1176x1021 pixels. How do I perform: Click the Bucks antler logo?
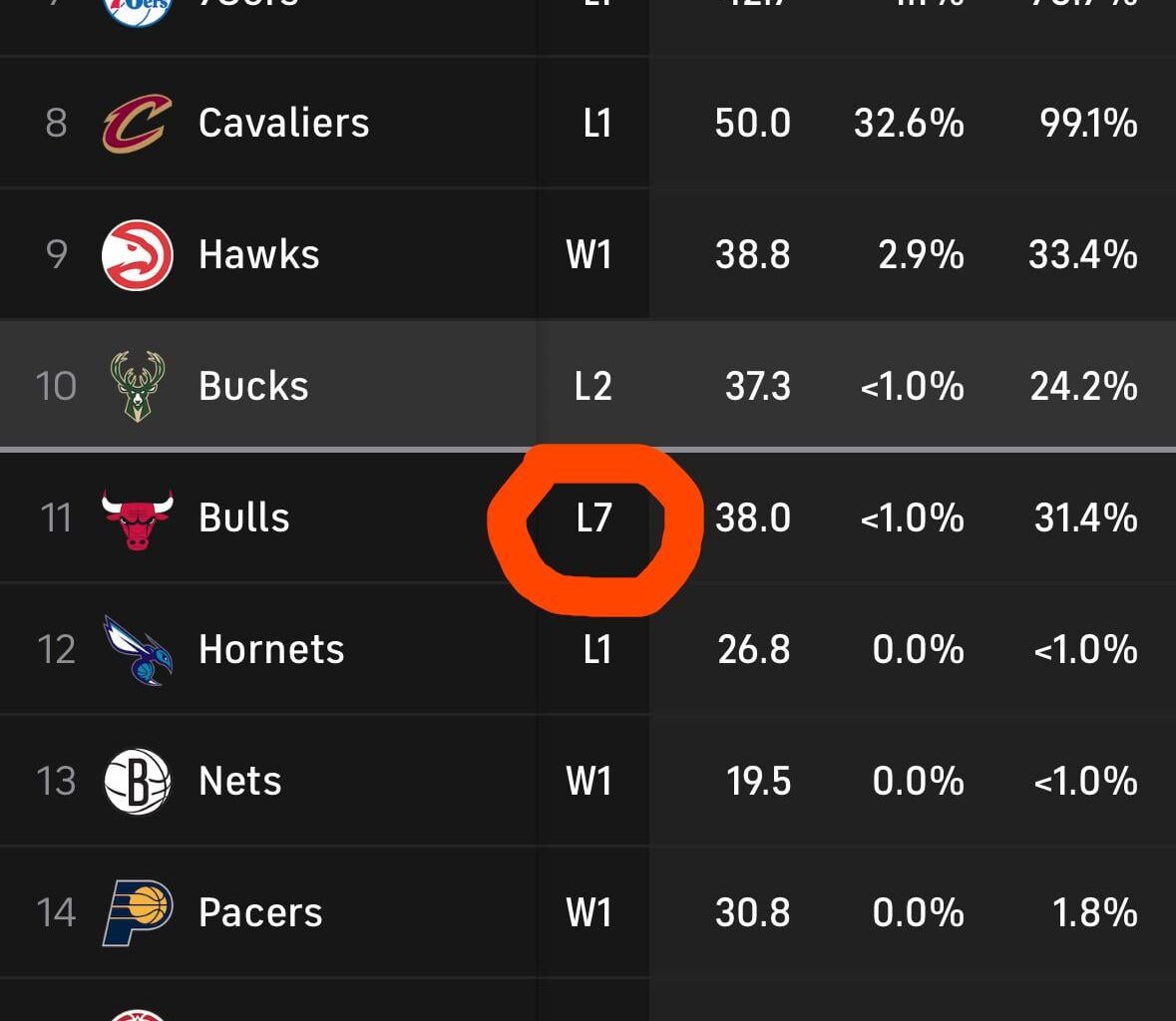point(137,386)
